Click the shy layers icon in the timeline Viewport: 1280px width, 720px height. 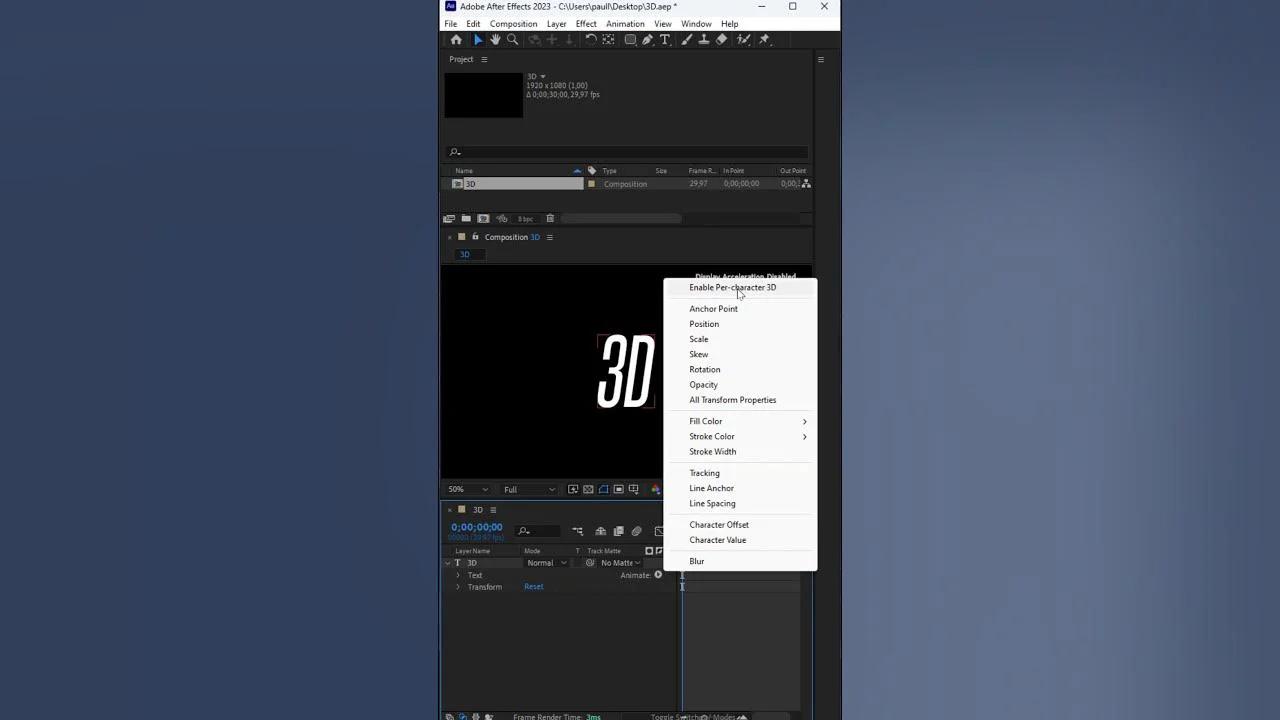[600, 531]
